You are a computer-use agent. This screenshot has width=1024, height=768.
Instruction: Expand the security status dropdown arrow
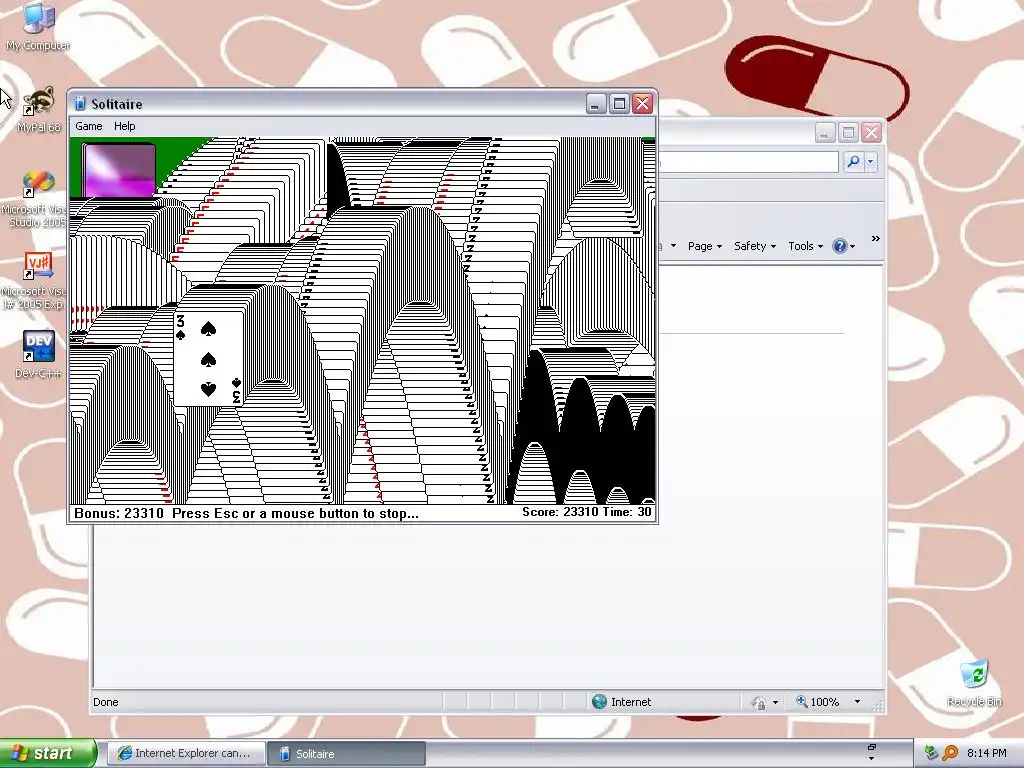tap(775, 703)
